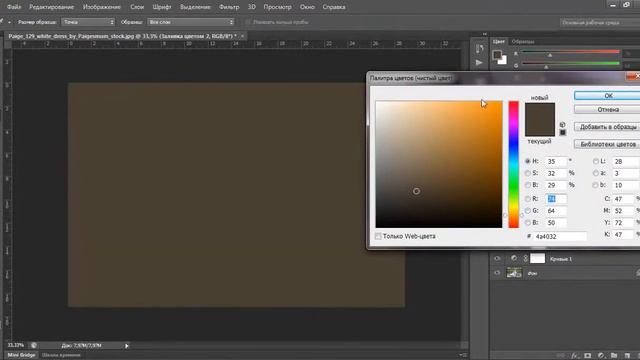This screenshot has width=640, height=360.
Task: Expand the Образец 'Все слои' dropdown
Action: pos(191,22)
